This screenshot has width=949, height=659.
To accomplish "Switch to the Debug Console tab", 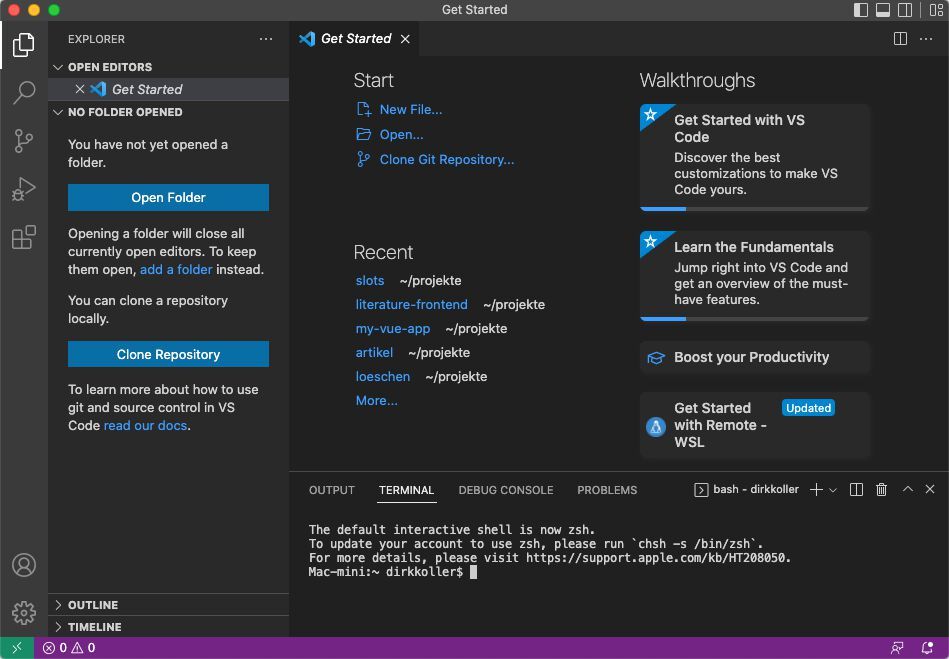I will (505, 490).
